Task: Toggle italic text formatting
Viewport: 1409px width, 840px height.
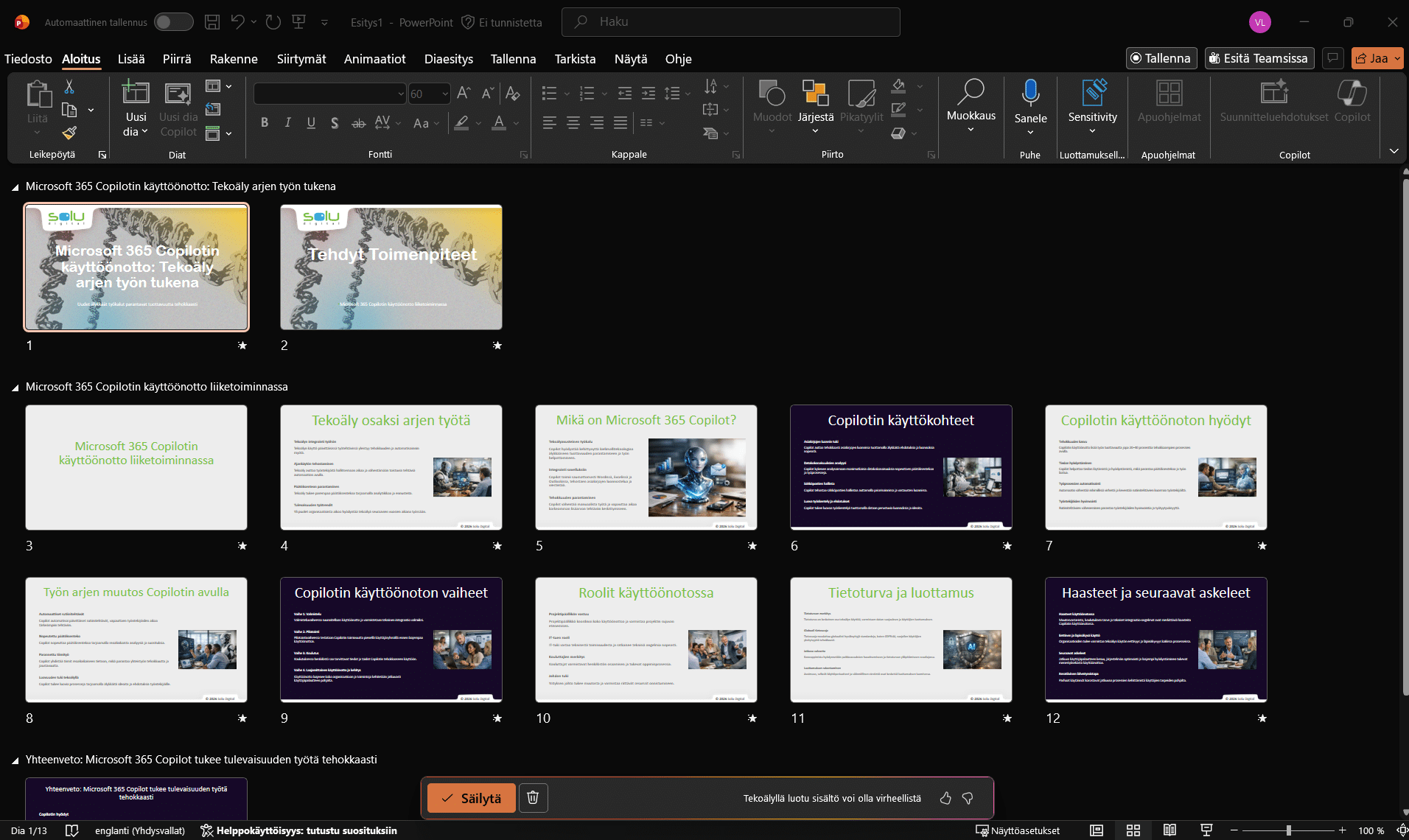Action: (x=287, y=122)
